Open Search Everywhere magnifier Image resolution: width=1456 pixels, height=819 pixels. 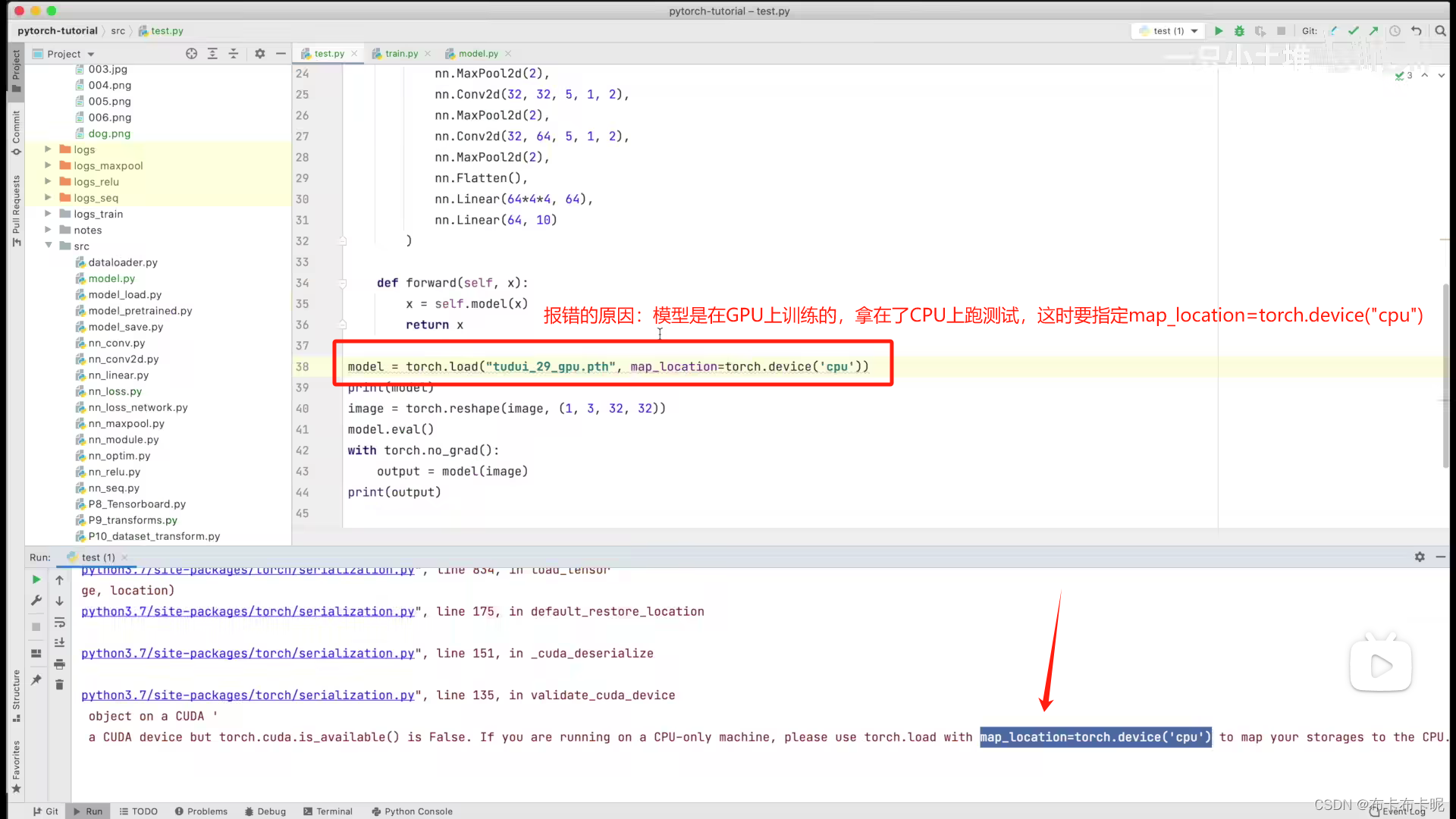[1440, 31]
